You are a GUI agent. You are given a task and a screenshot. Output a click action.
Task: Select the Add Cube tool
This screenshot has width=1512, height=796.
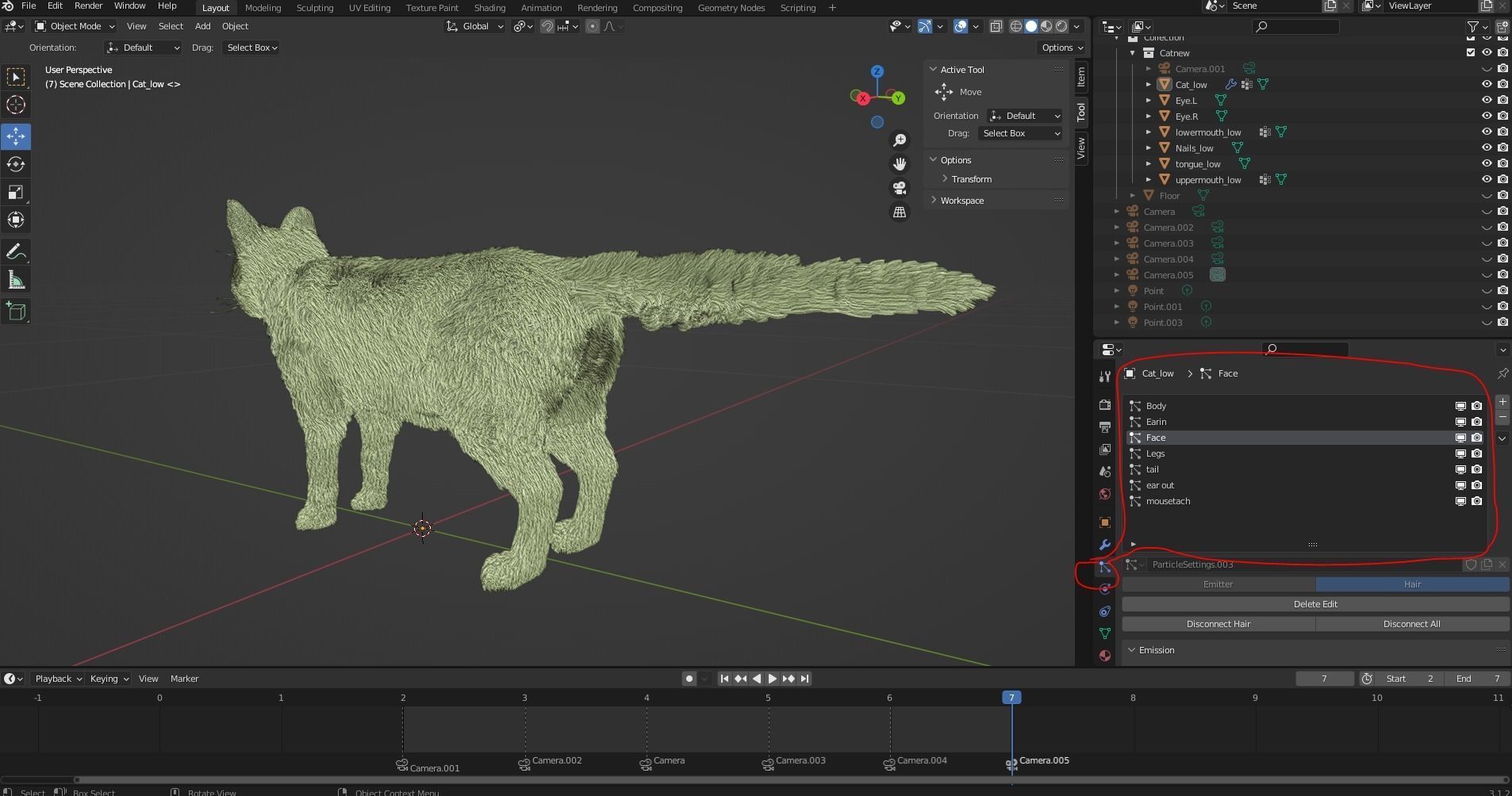pyautogui.click(x=16, y=312)
